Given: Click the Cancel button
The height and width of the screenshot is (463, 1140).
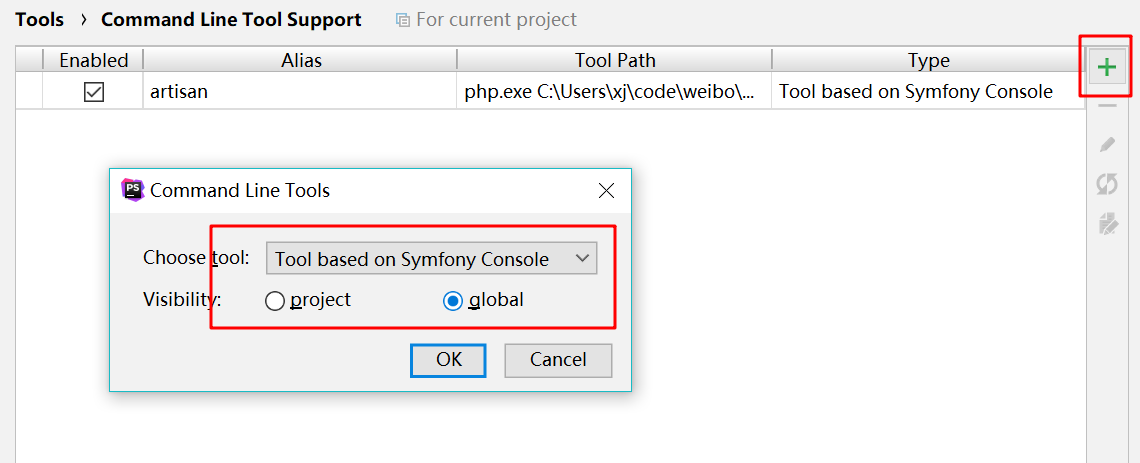Looking at the screenshot, I should [x=558, y=360].
